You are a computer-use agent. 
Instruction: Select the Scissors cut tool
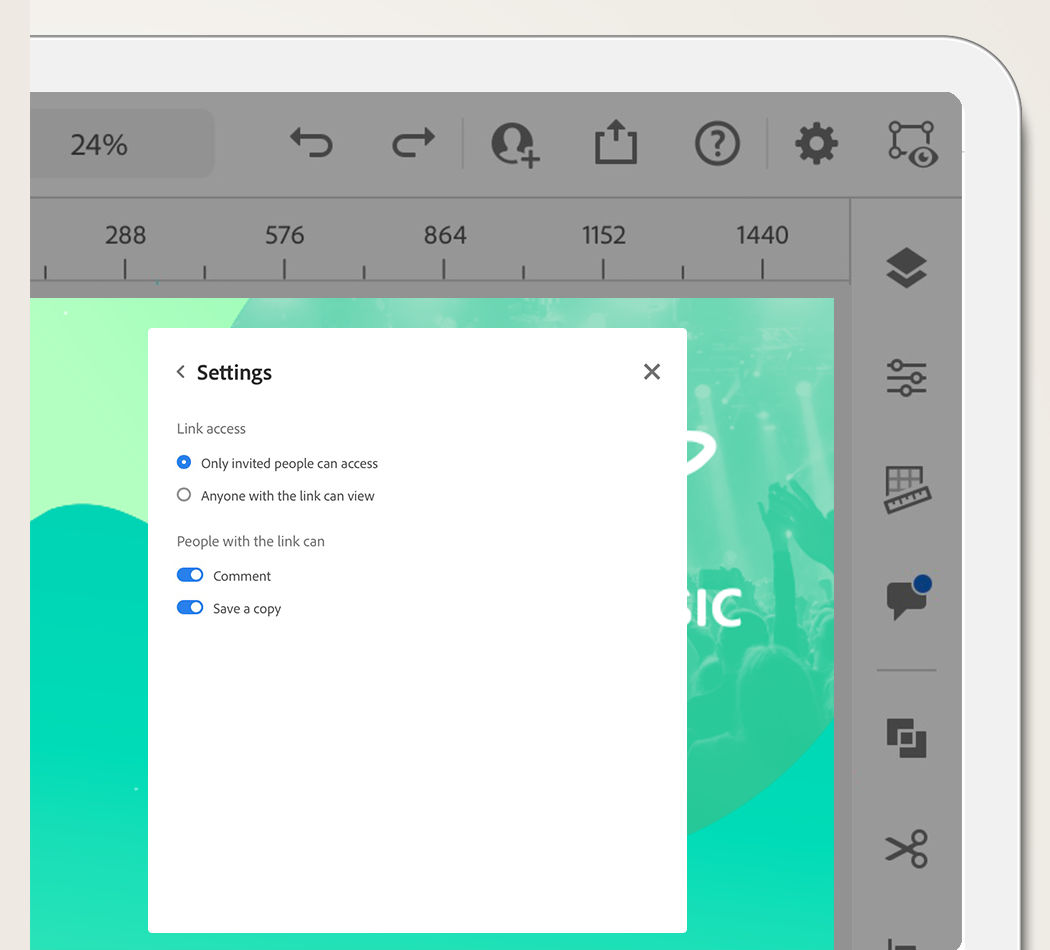click(x=906, y=849)
